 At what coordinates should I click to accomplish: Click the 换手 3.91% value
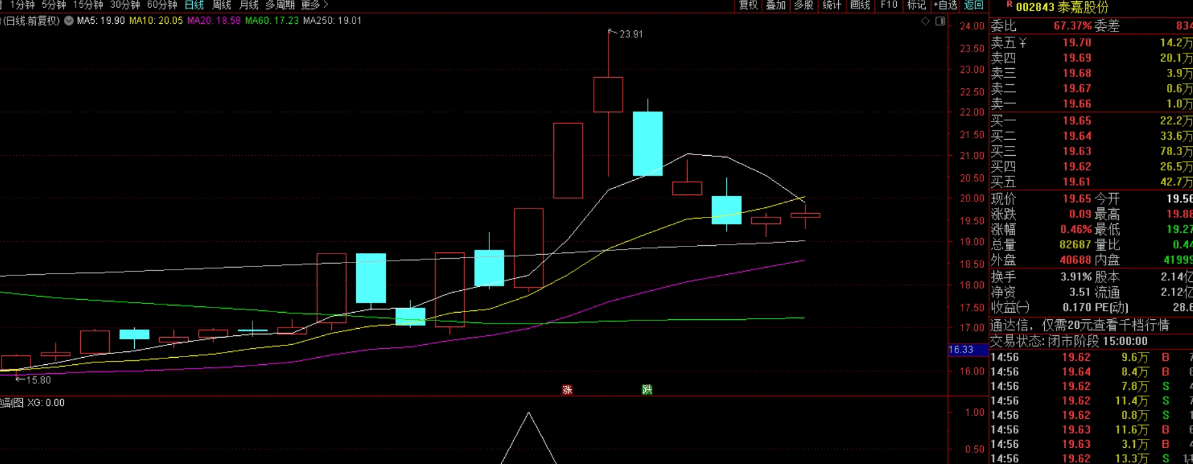1076,278
